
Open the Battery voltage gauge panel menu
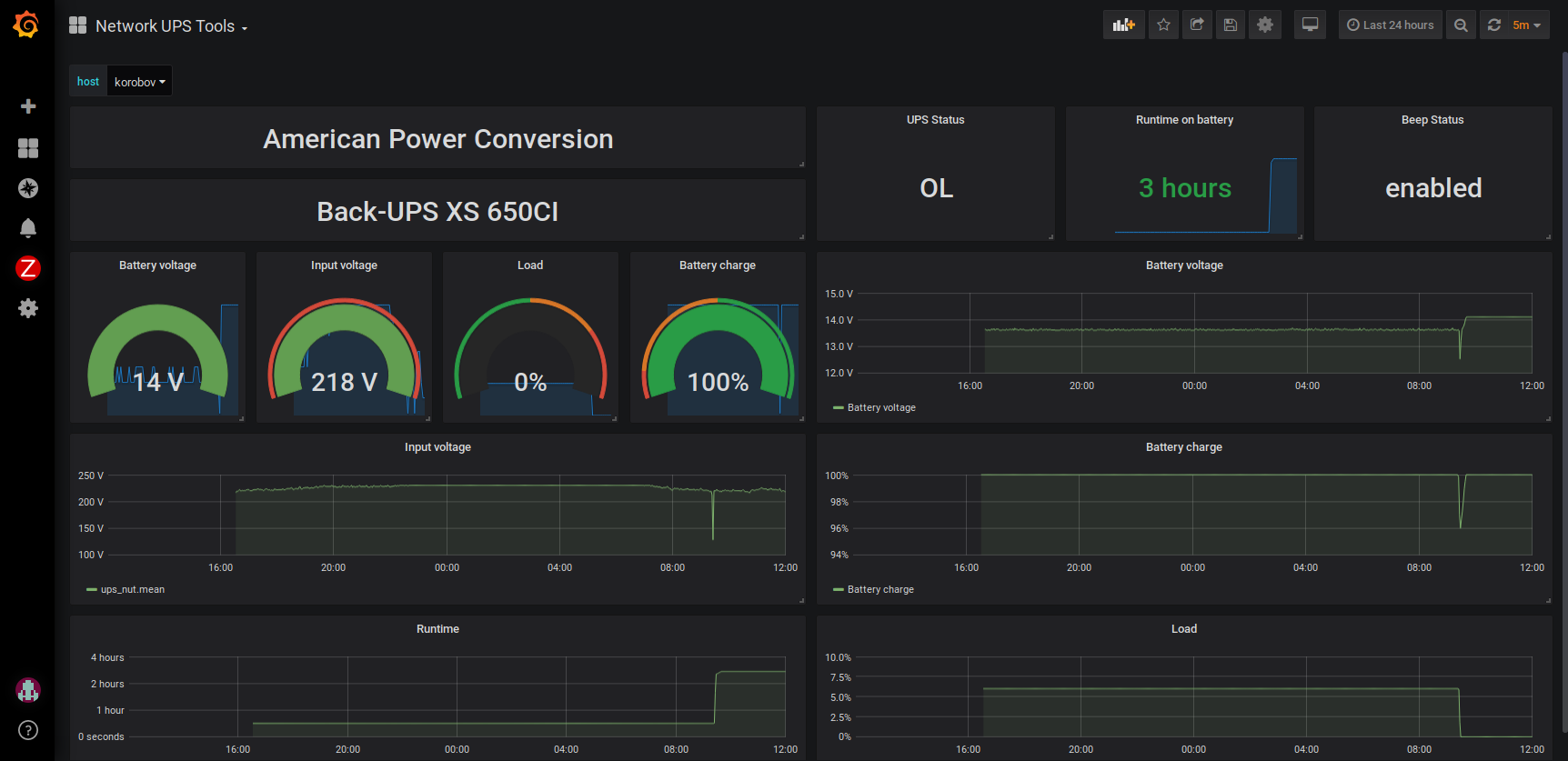158,265
